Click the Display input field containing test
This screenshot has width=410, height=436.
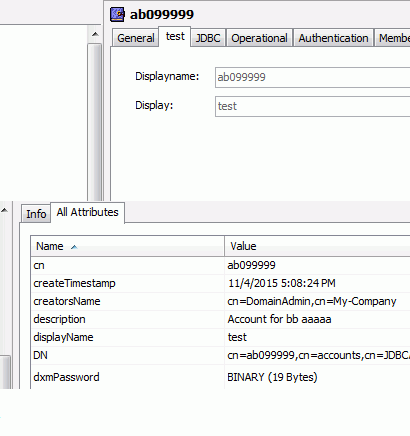click(x=313, y=106)
